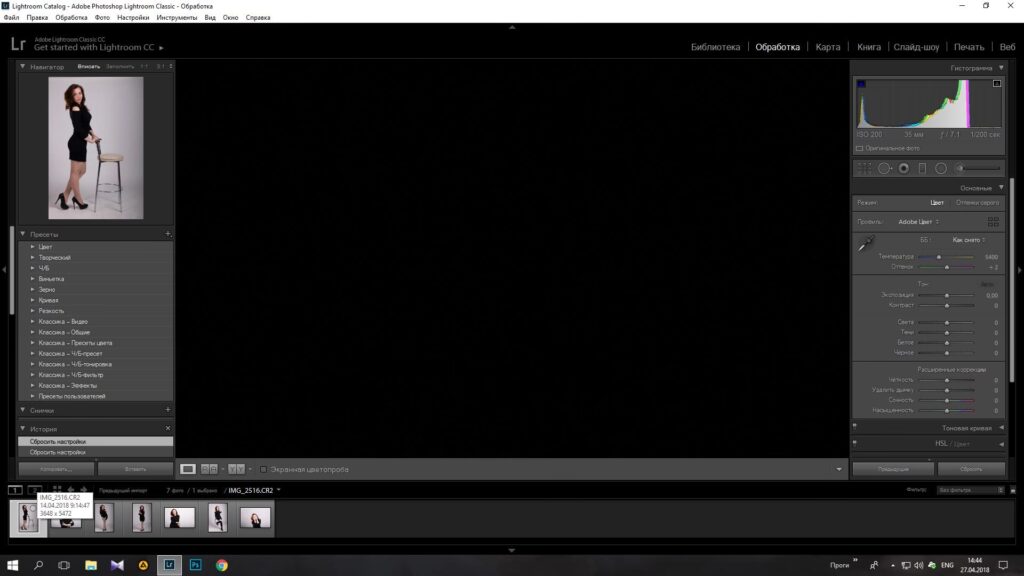Select the Crop Overlay tool
Image resolution: width=1024 pixels, height=576 pixels.
coord(864,168)
